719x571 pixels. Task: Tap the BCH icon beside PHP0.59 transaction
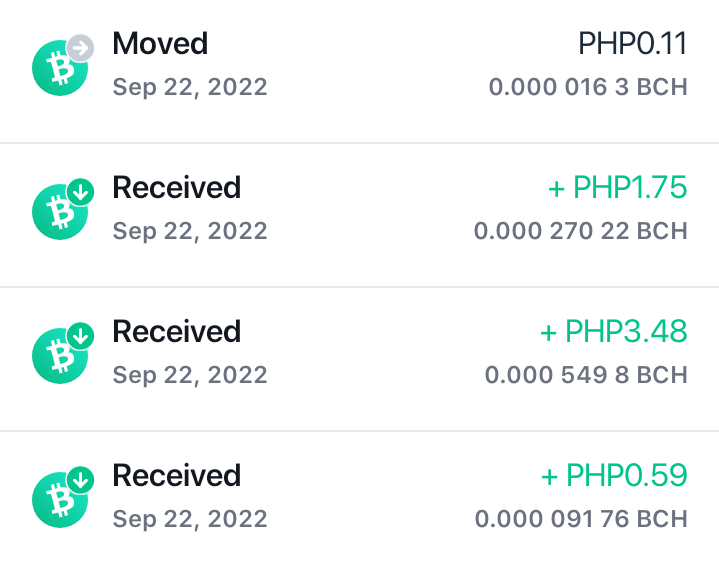pos(60,500)
